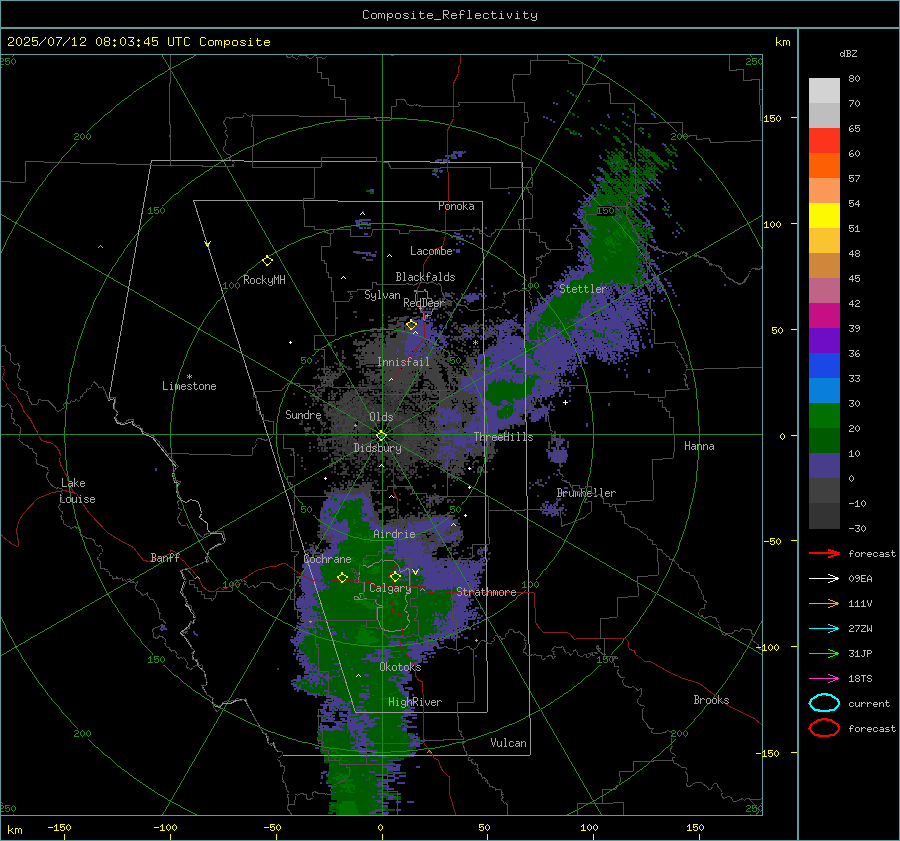Select the slate purple 0-10 dBZ swatch

(824, 466)
